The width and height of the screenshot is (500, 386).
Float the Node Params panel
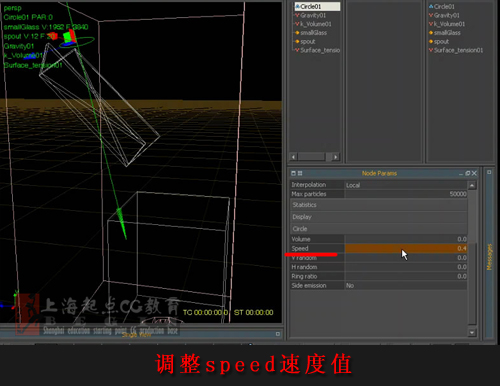[468, 173]
